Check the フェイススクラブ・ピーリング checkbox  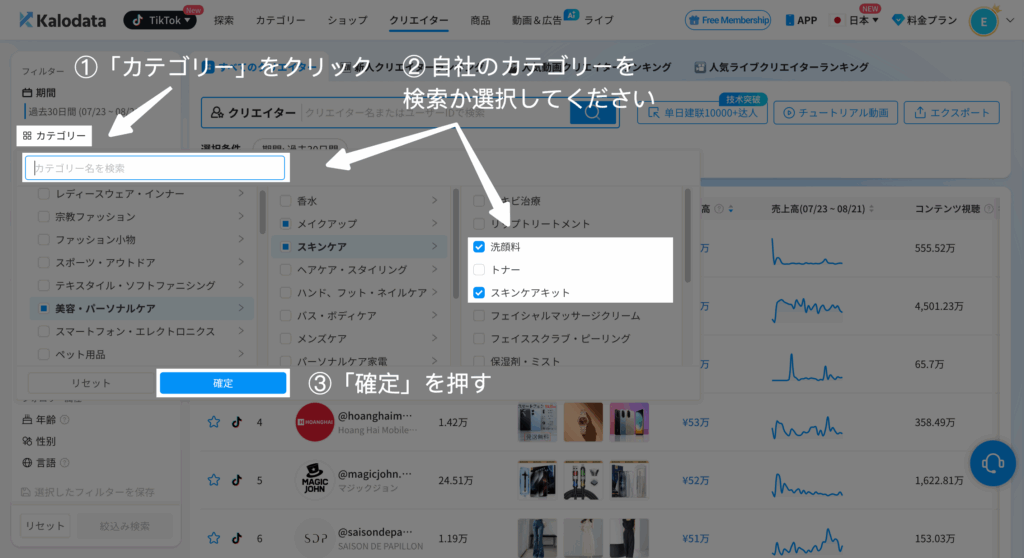pyautogui.click(x=479, y=338)
